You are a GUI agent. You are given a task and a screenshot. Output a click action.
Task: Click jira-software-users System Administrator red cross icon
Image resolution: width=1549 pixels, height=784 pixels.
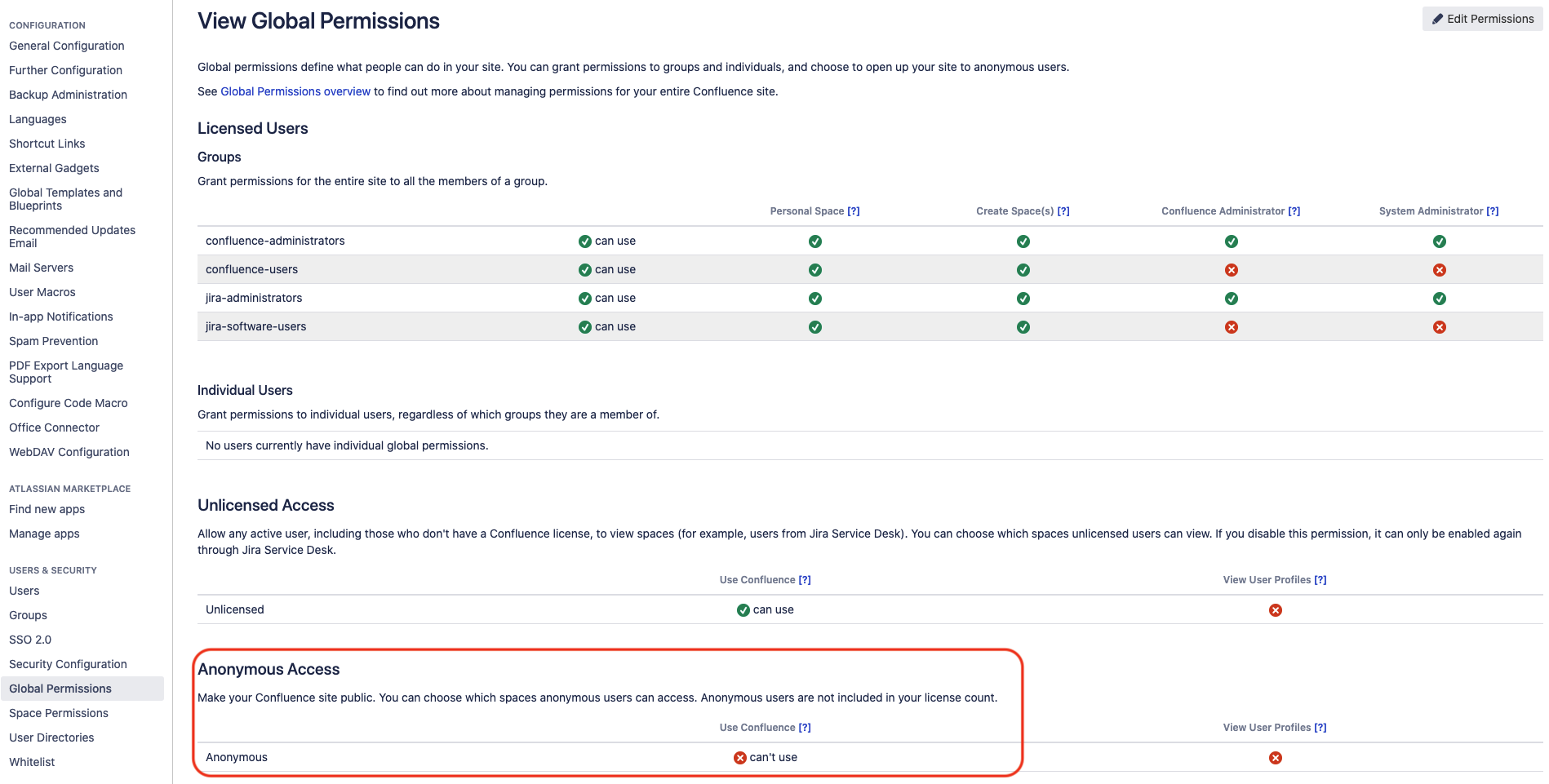pos(1440,327)
